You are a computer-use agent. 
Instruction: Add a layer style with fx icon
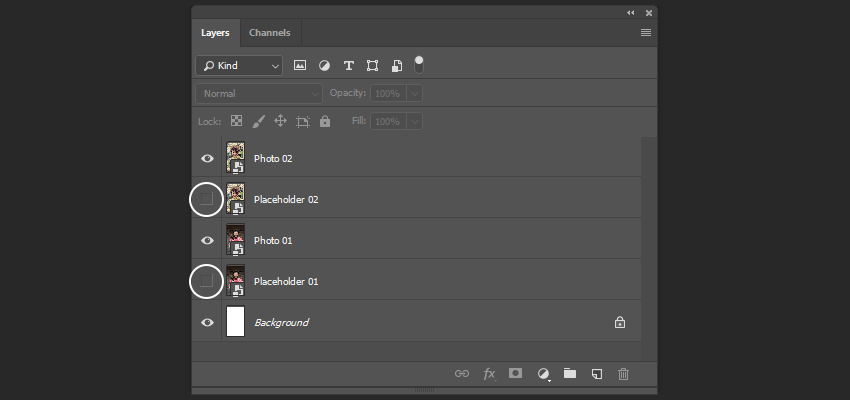(489, 373)
